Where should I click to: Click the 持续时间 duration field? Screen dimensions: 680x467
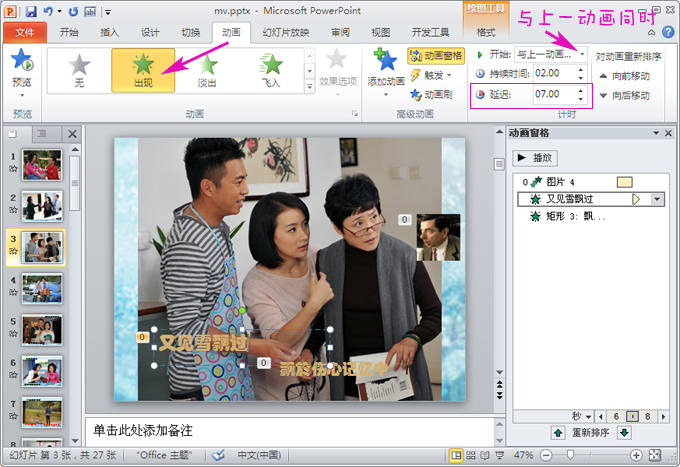[556, 73]
